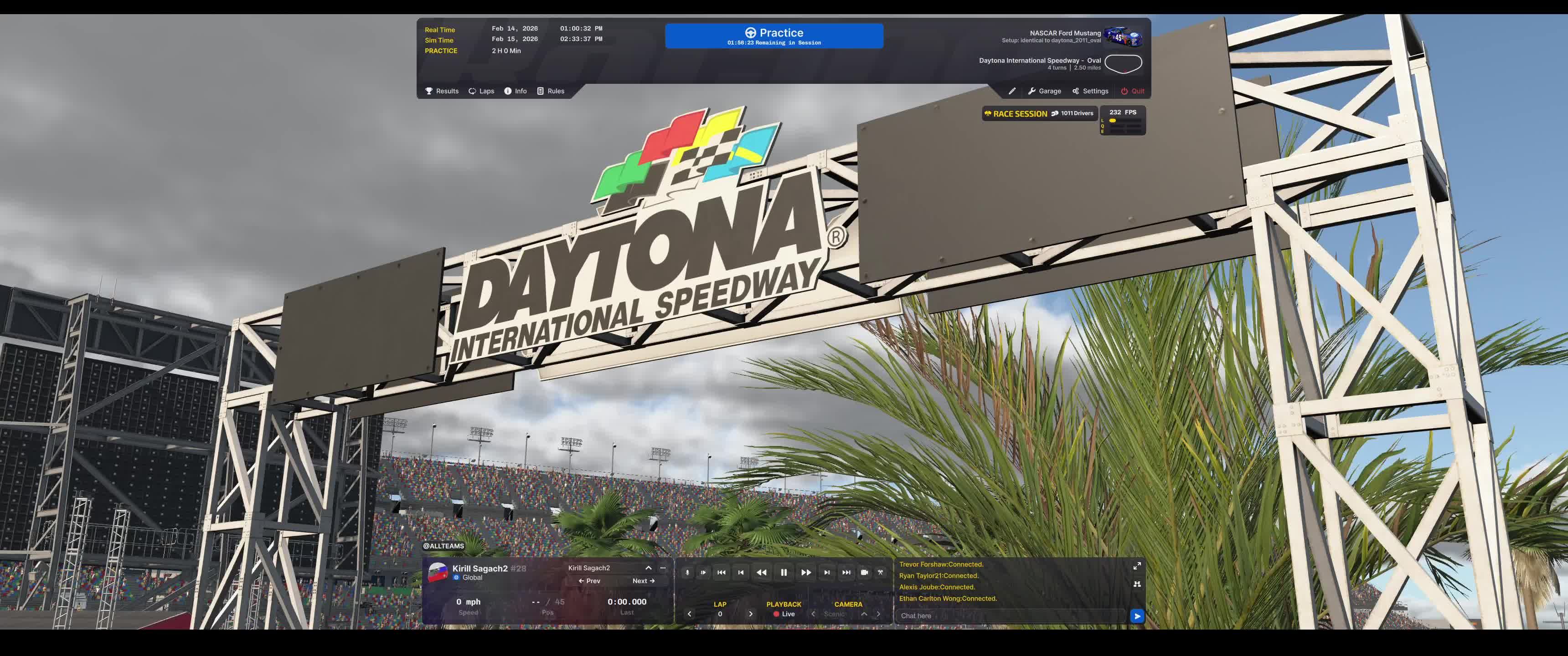
Task: Go to next lap with right arrow
Action: point(751,614)
